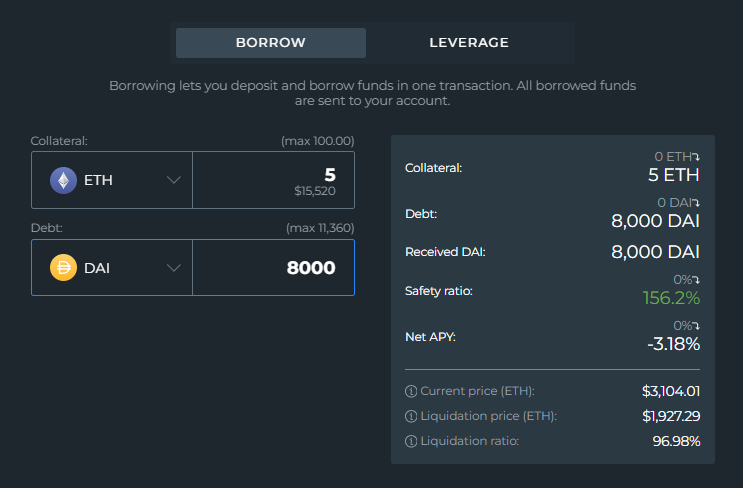Click the 156.2% safety ratio value
Screen dimensions: 743x488
673,298
